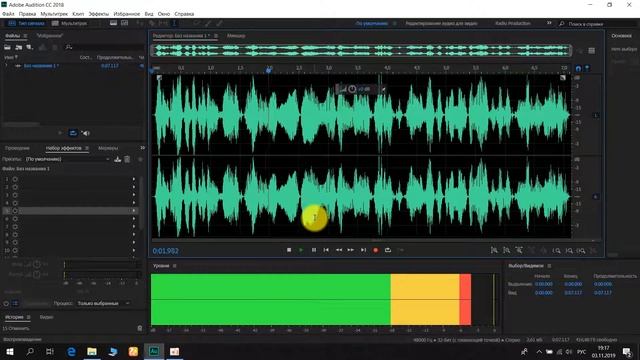
Task: Select Radio Production workspace
Action: point(513,24)
